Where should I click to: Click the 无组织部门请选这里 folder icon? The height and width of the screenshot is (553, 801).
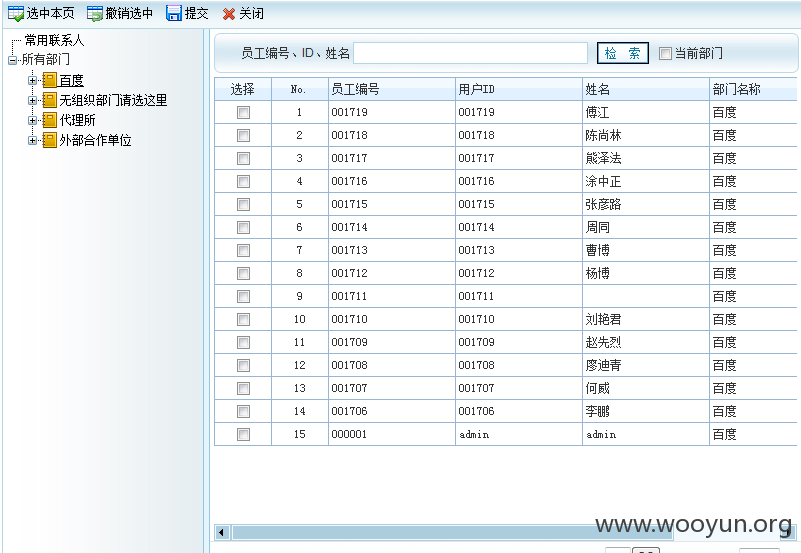tap(50, 100)
